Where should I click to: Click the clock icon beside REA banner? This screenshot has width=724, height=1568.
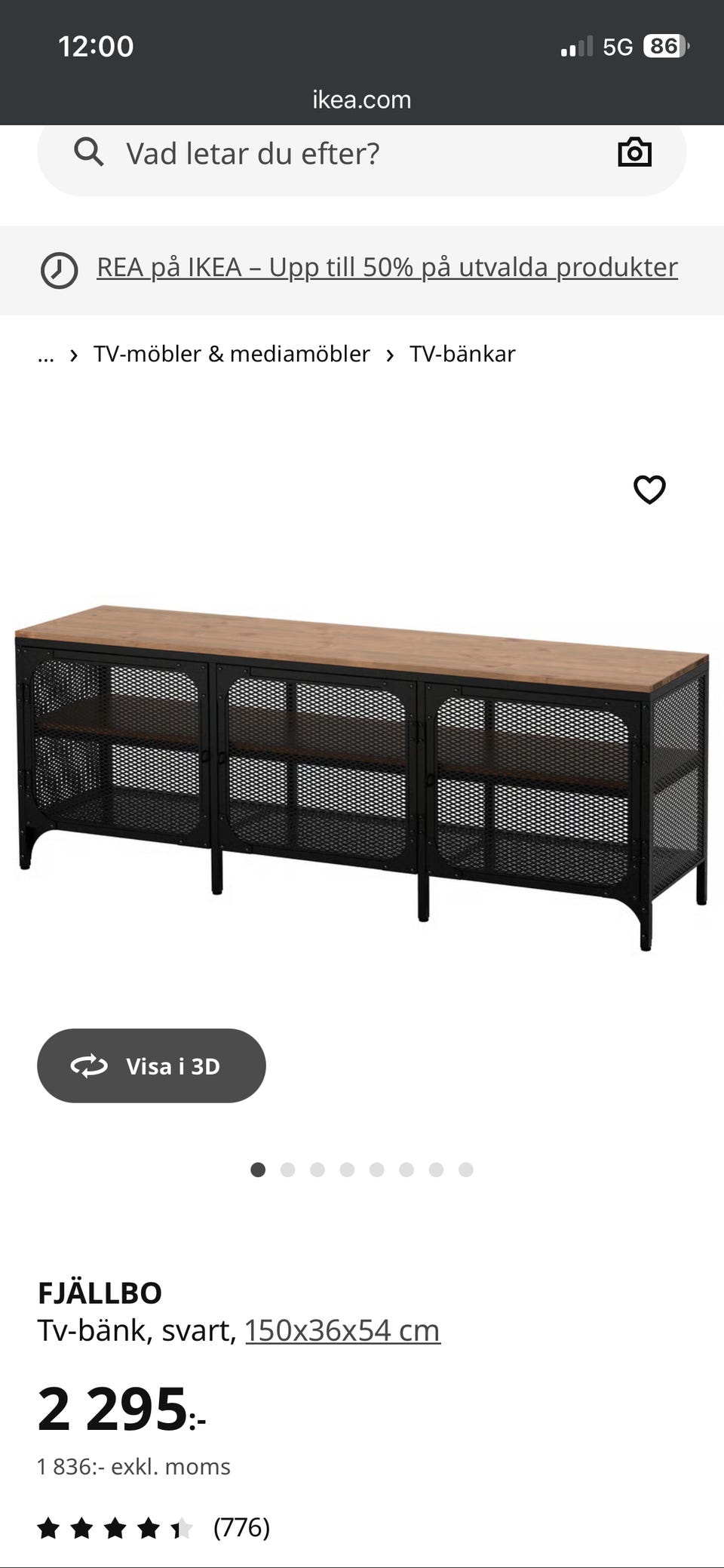(59, 270)
